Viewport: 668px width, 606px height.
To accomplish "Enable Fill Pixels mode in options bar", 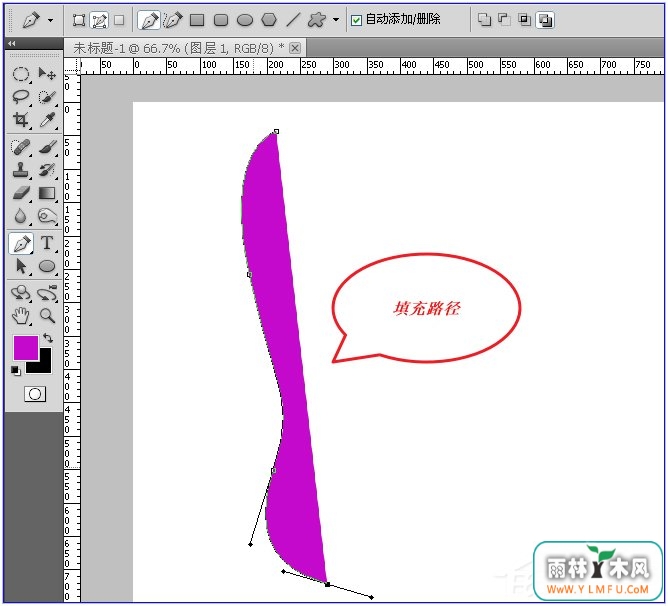I will [119, 20].
